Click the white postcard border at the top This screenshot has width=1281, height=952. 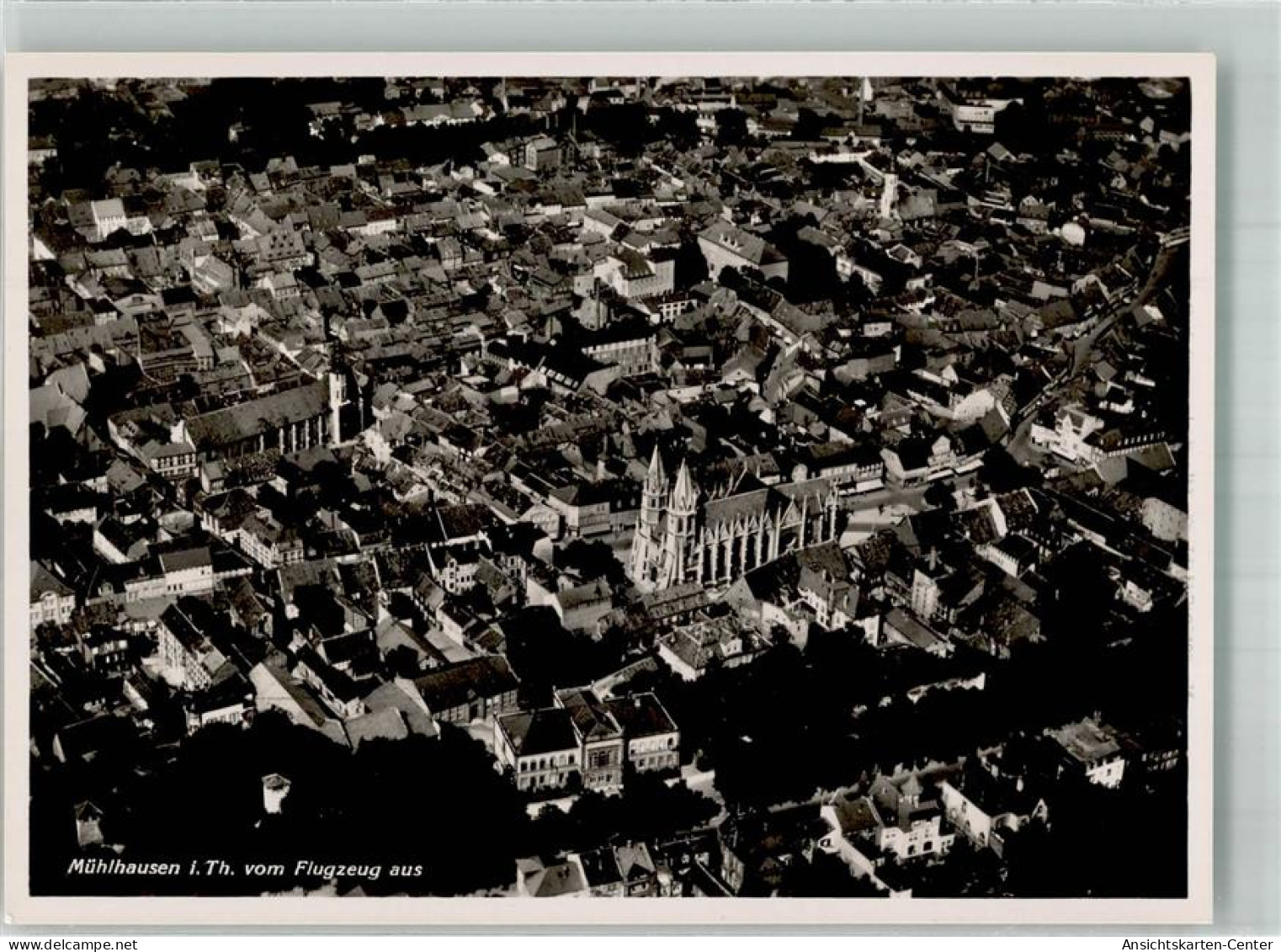(x=606, y=66)
